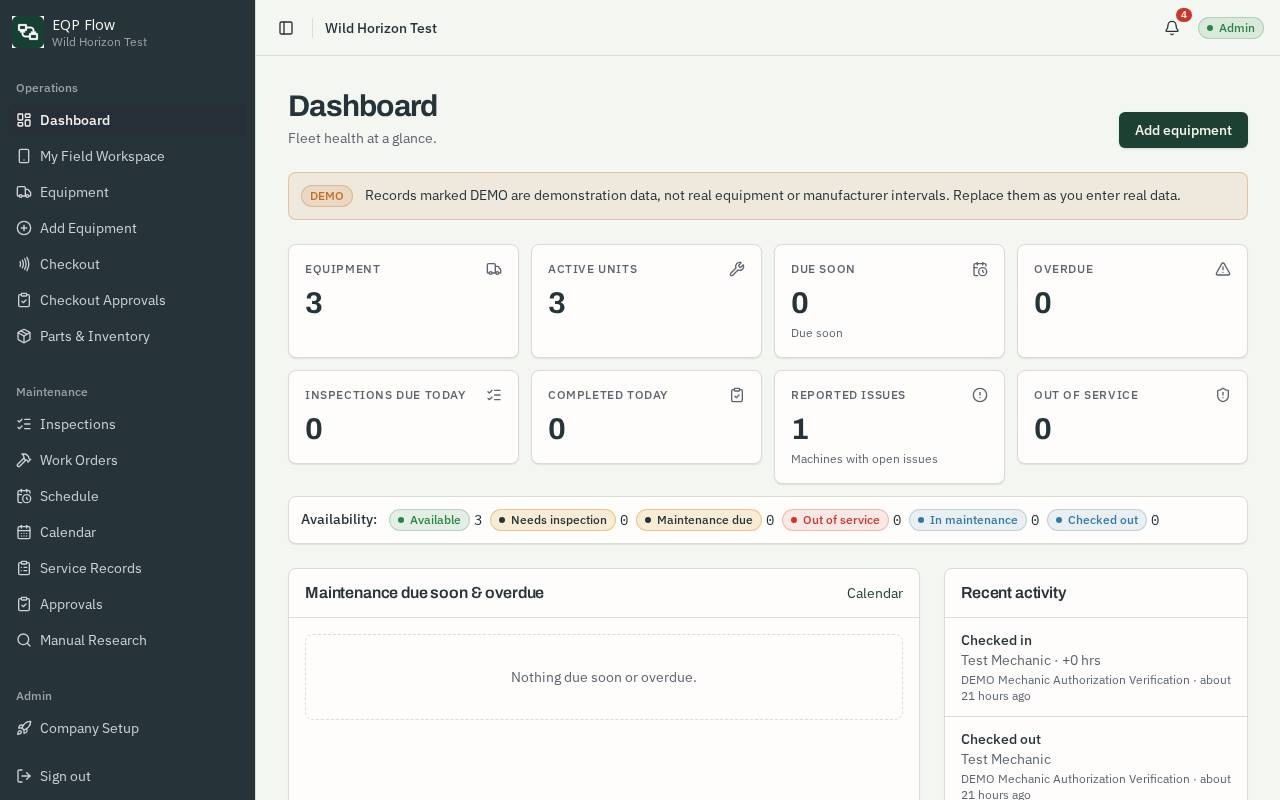
Task: Open Checkout Approvals in sidebar
Action: tap(128, 300)
